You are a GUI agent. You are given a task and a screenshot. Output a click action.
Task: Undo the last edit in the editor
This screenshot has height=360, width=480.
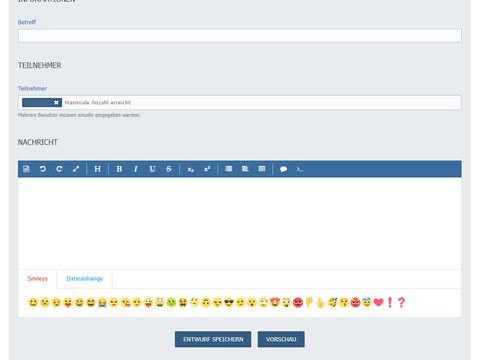point(43,169)
